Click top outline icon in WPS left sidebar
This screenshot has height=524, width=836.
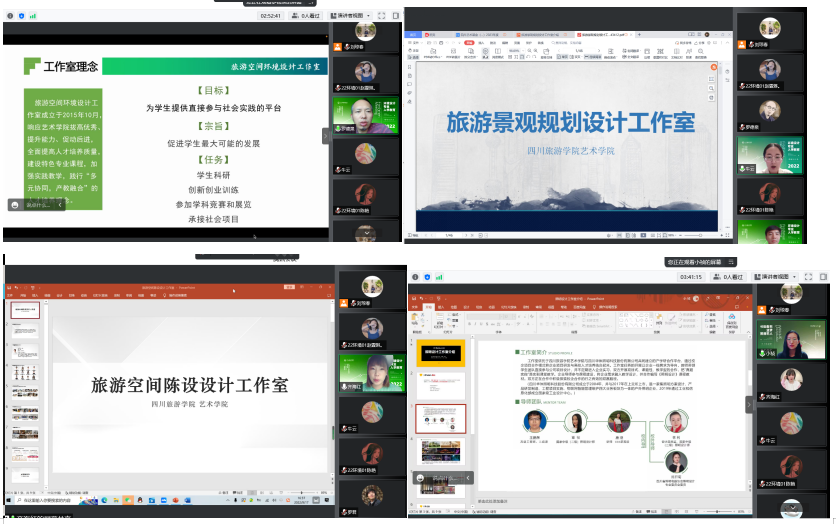click(x=409, y=67)
